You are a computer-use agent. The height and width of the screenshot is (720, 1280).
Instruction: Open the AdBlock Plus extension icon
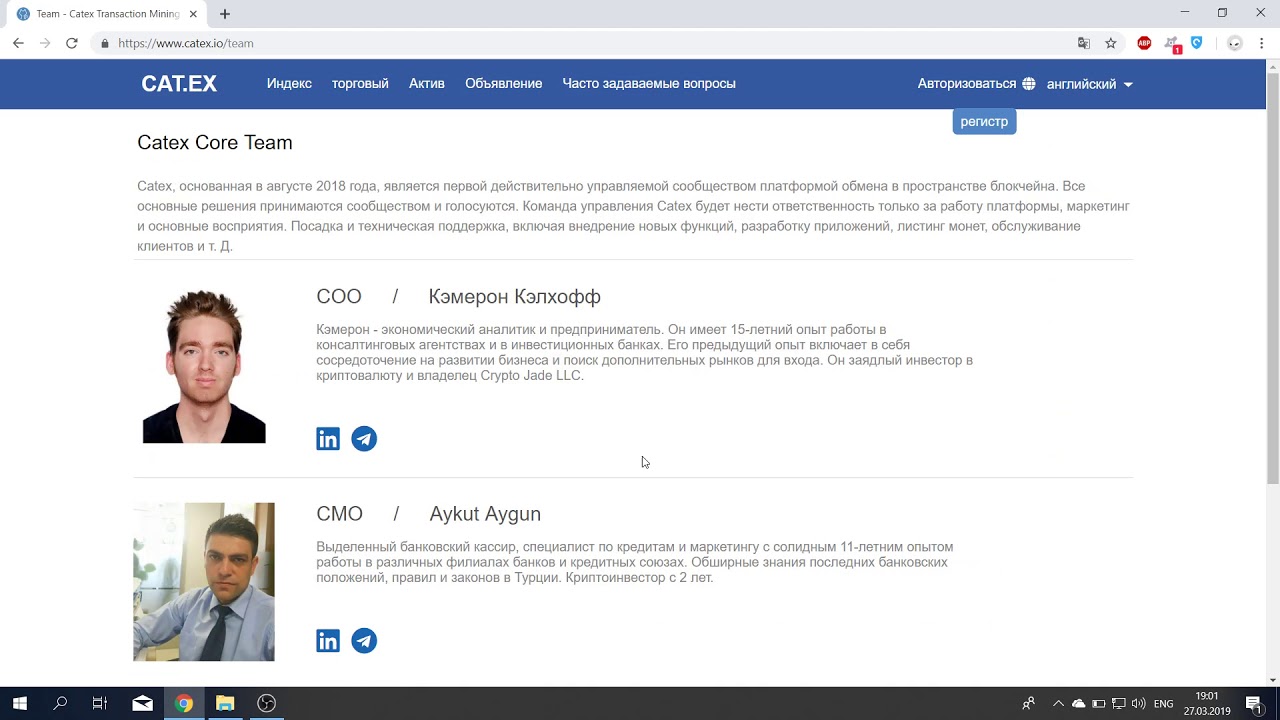pos(1145,43)
